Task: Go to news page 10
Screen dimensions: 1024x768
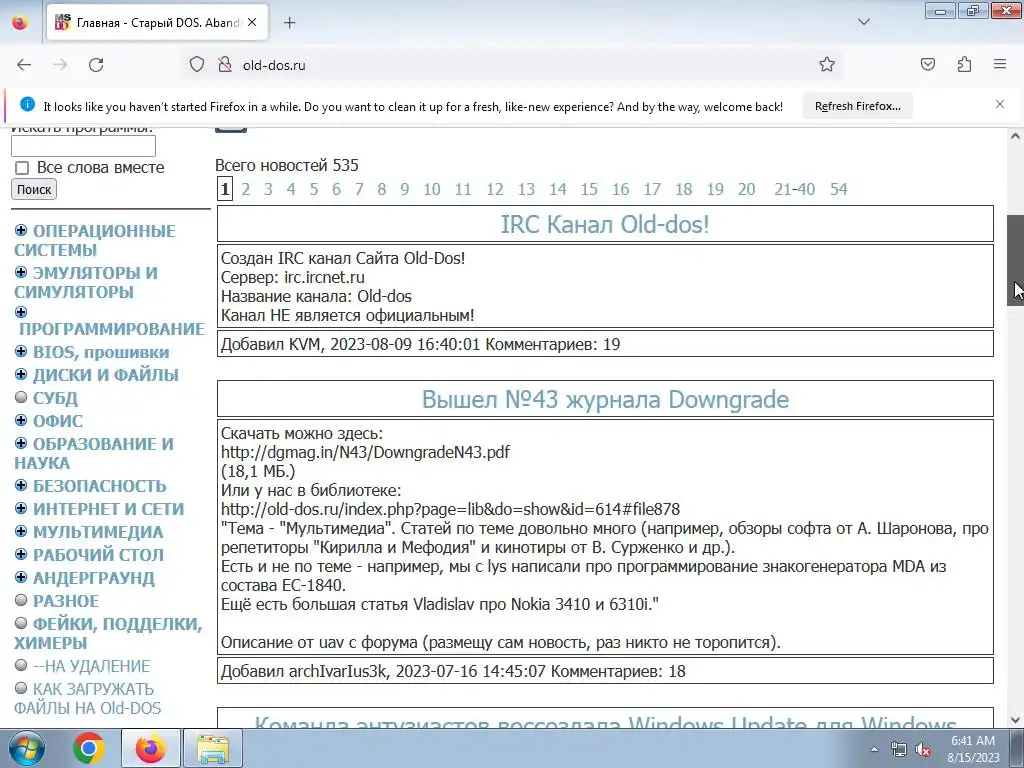Action: (432, 189)
